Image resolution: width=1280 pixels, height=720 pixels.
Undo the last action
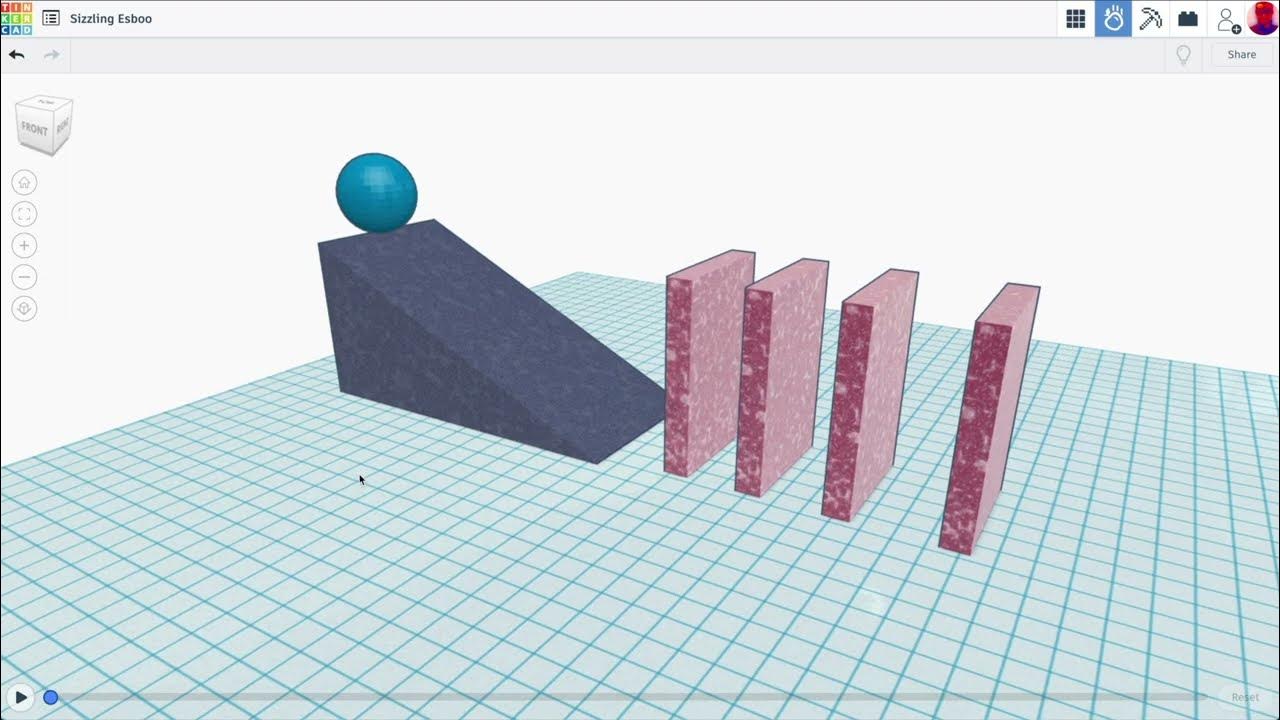click(16, 54)
